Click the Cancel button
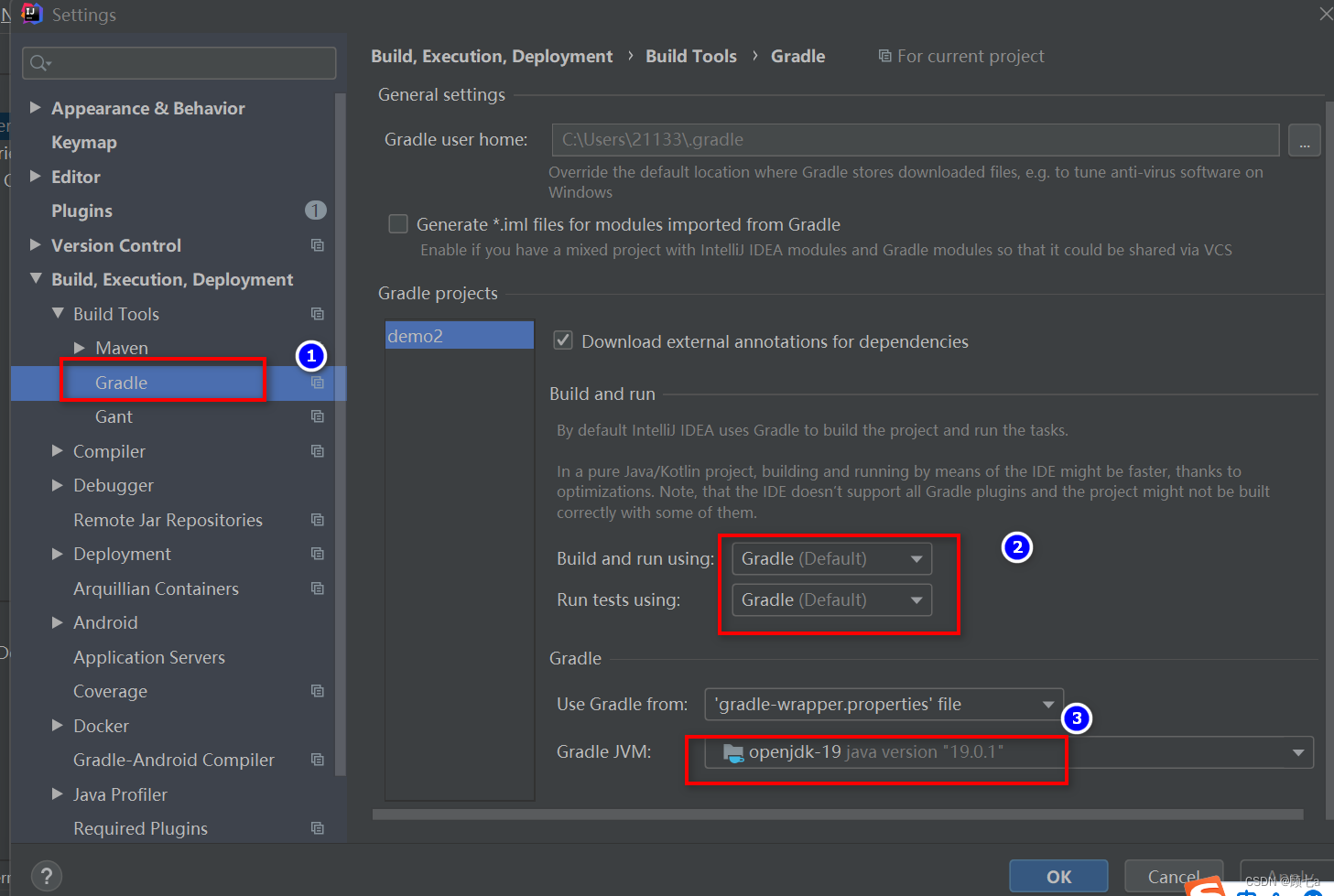 pos(1174,877)
